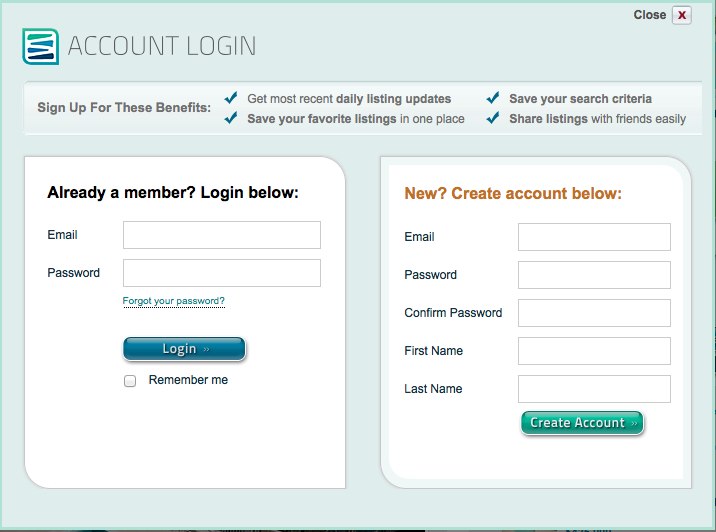The image size is (716, 532).
Task: Click the checkmark beside daily listing updates
Action: [x=231, y=98]
